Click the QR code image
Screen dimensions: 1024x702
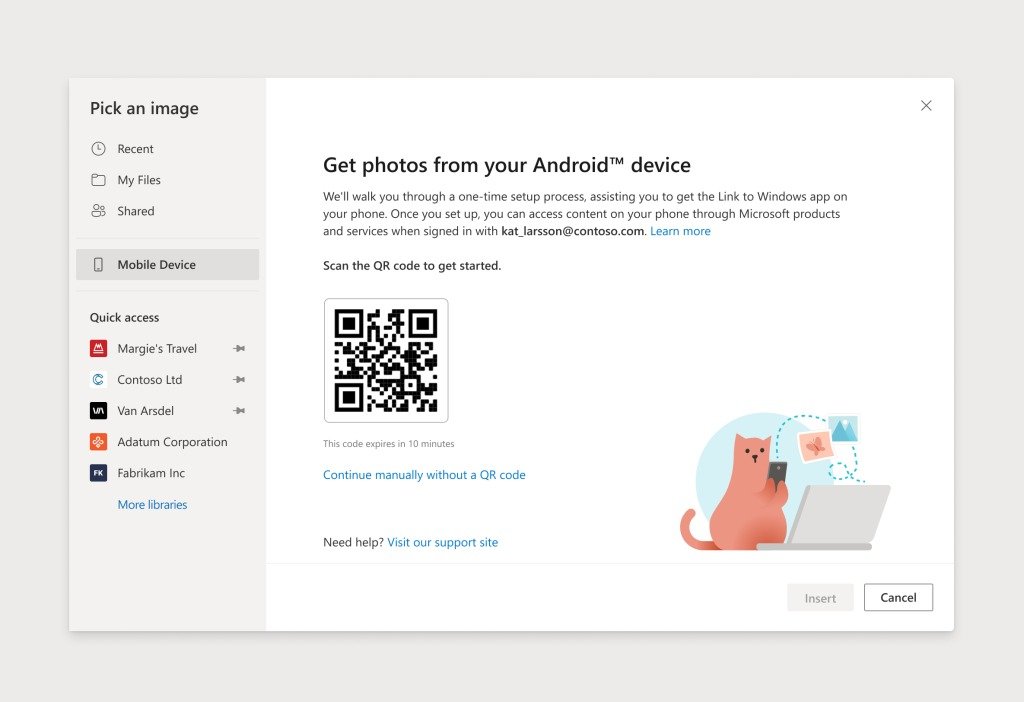(386, 360)
